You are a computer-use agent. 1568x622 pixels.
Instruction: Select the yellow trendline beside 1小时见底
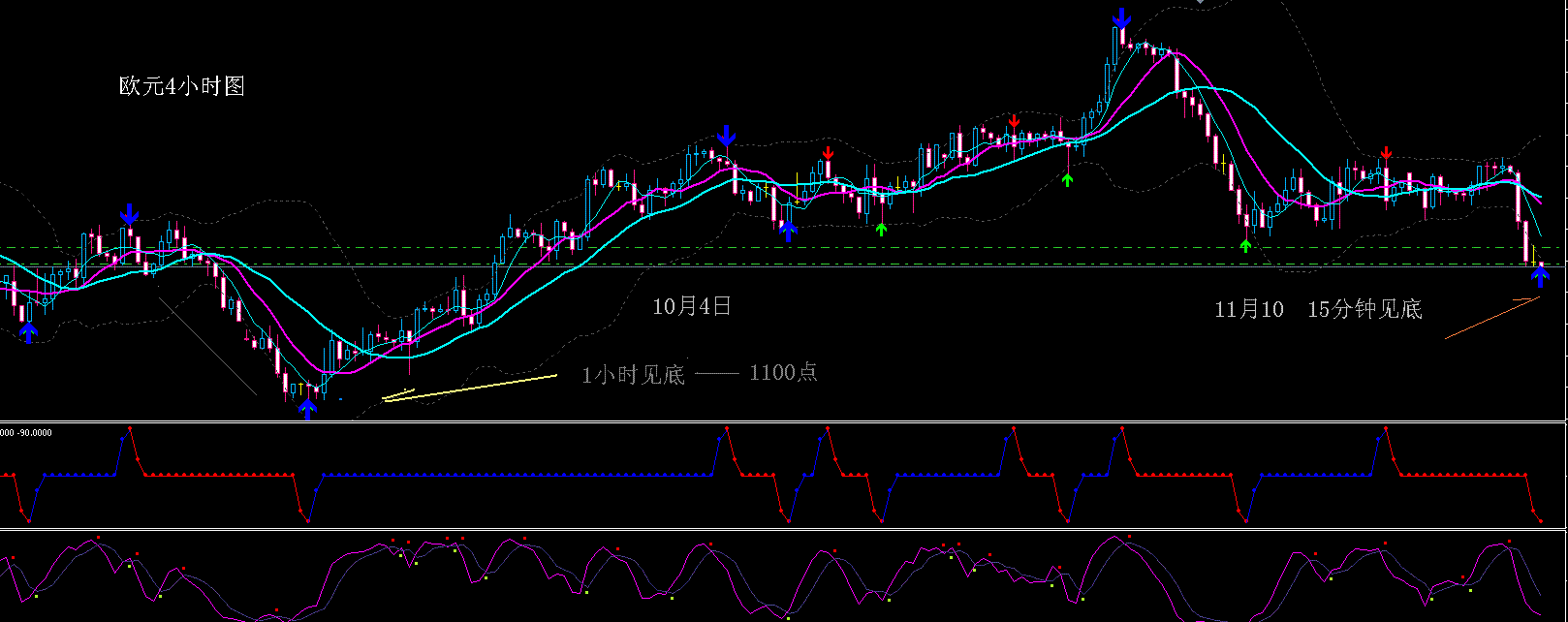(470, 388)
